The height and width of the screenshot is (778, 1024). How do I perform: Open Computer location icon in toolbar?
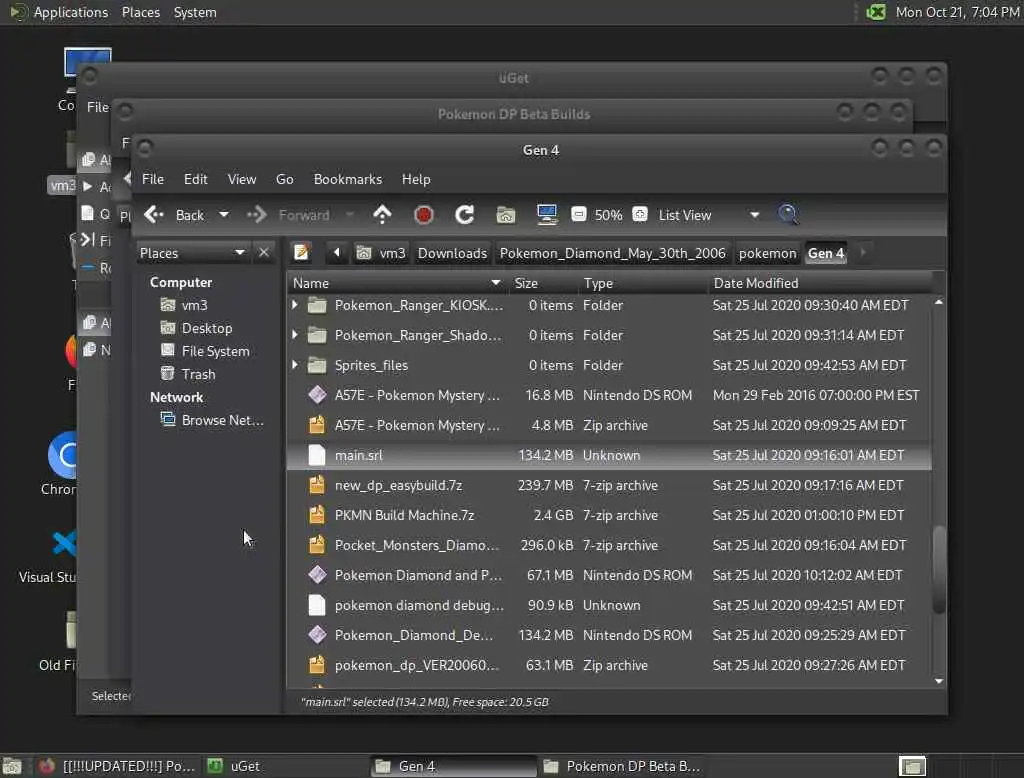[547, 215]
